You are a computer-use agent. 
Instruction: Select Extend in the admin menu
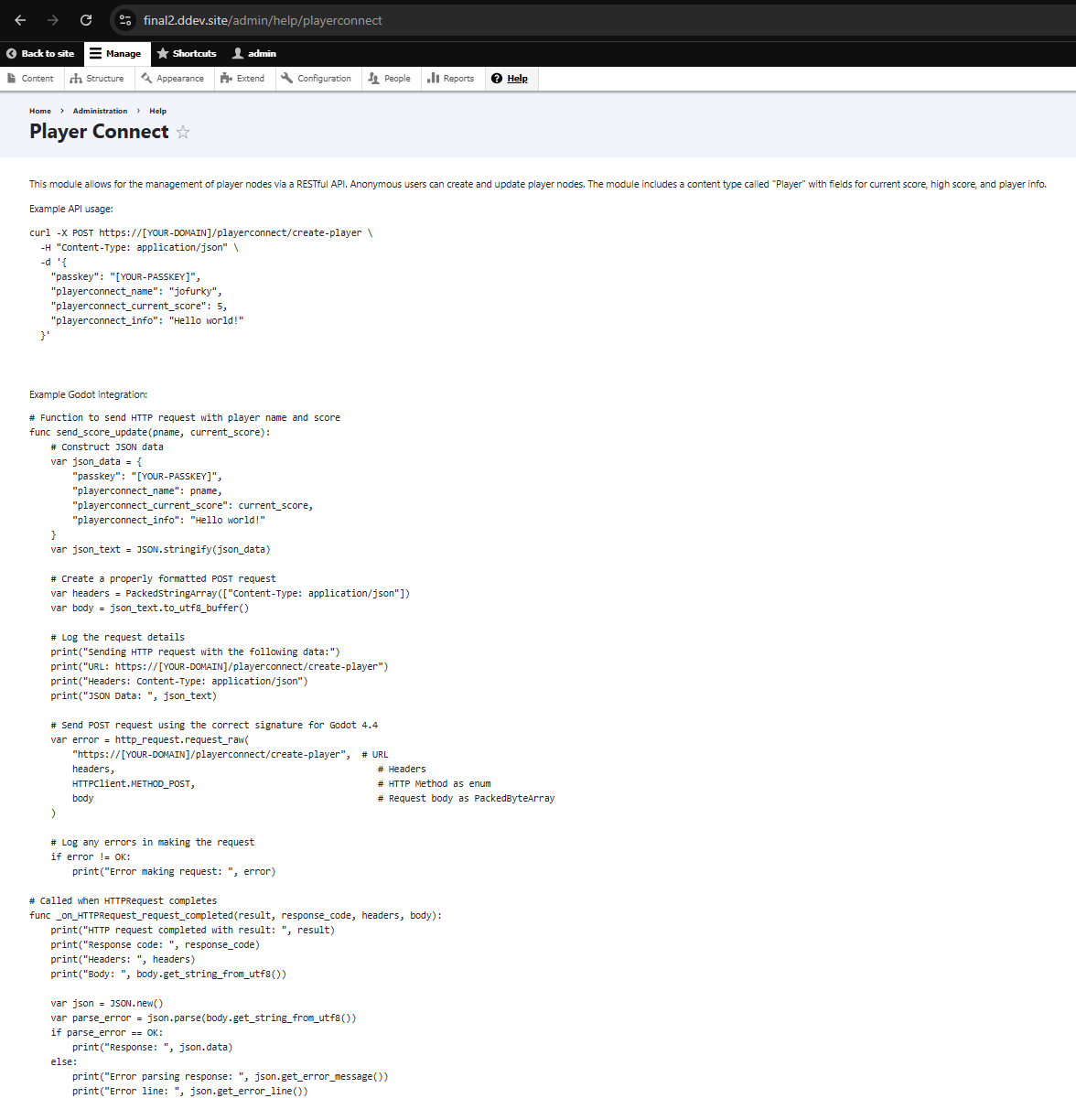[242, 79]
